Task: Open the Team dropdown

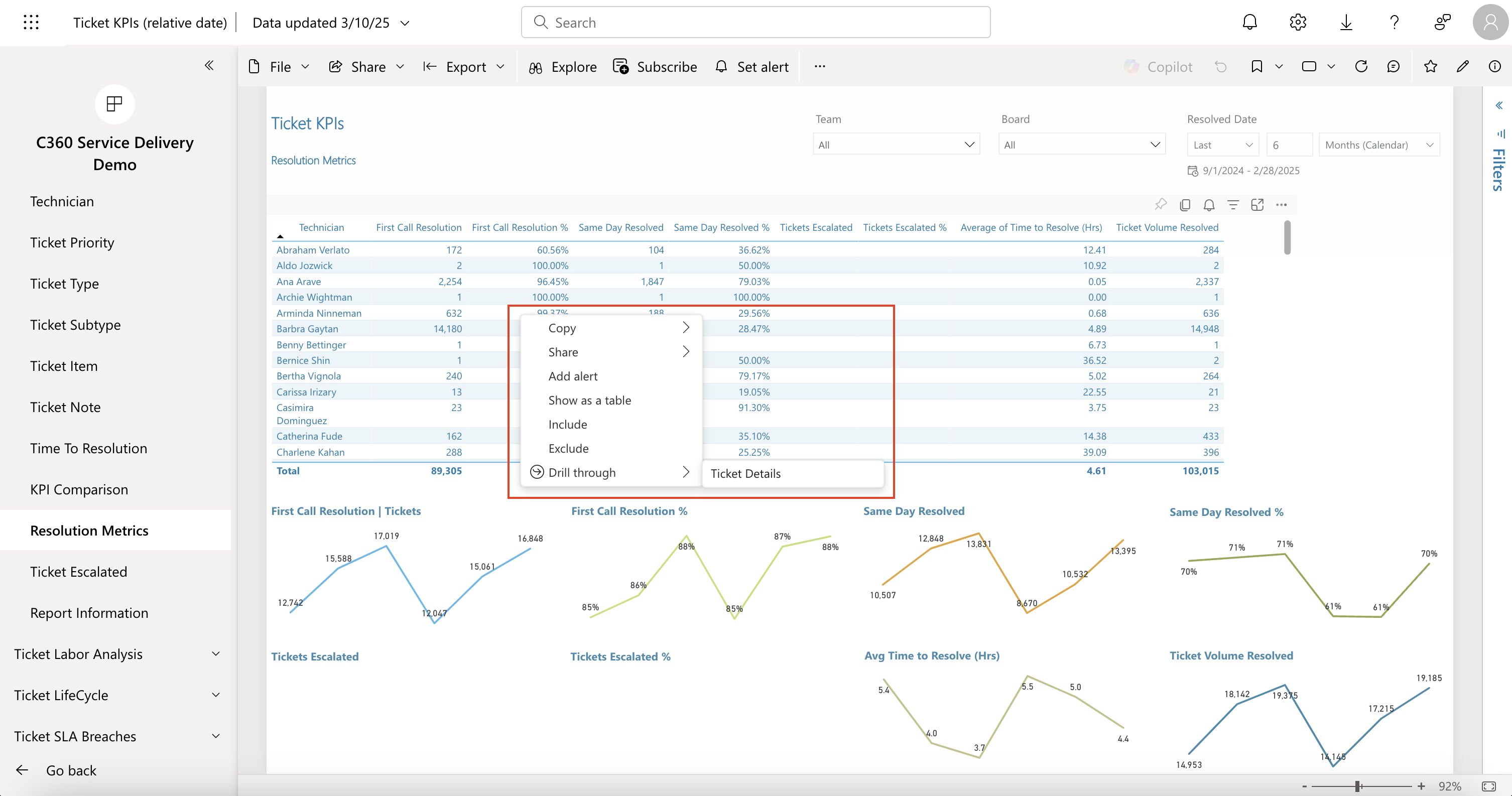Action: tap(896, 145)
